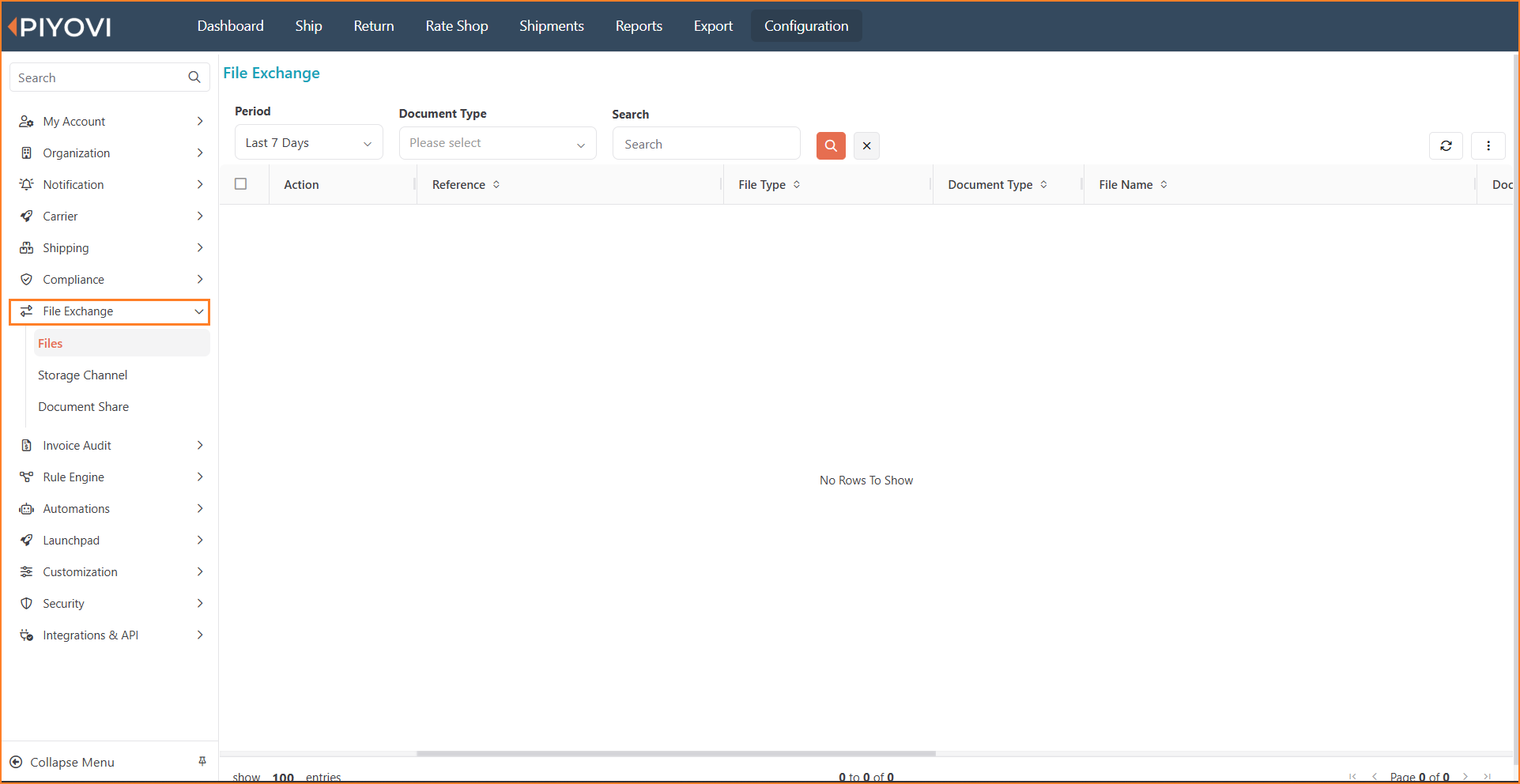Select the Files submenu item
This screenshot has height=784, width=1520.
(x=122, y=343)
